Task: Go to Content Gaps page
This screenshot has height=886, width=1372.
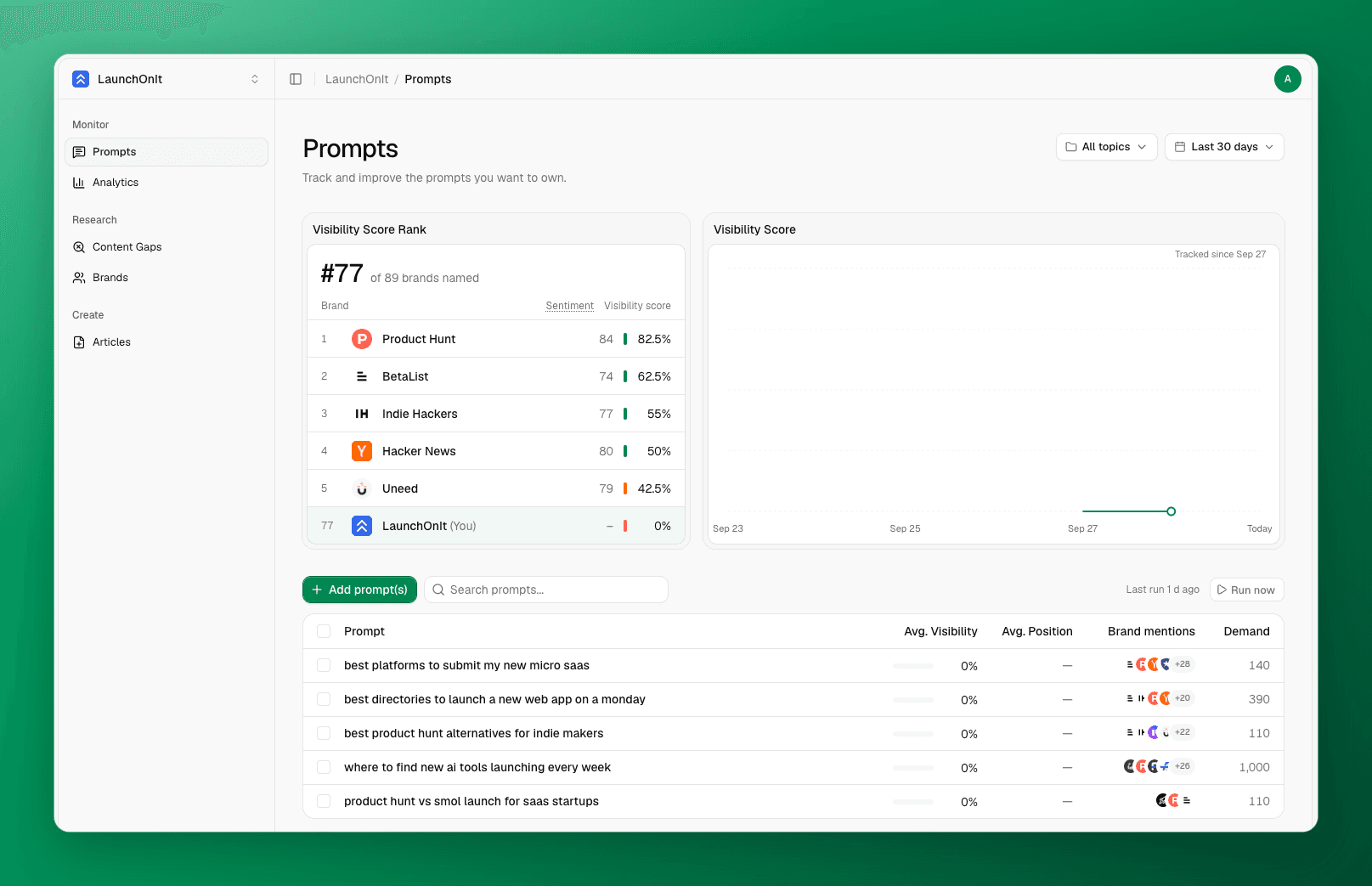Action: coord(167,247)
